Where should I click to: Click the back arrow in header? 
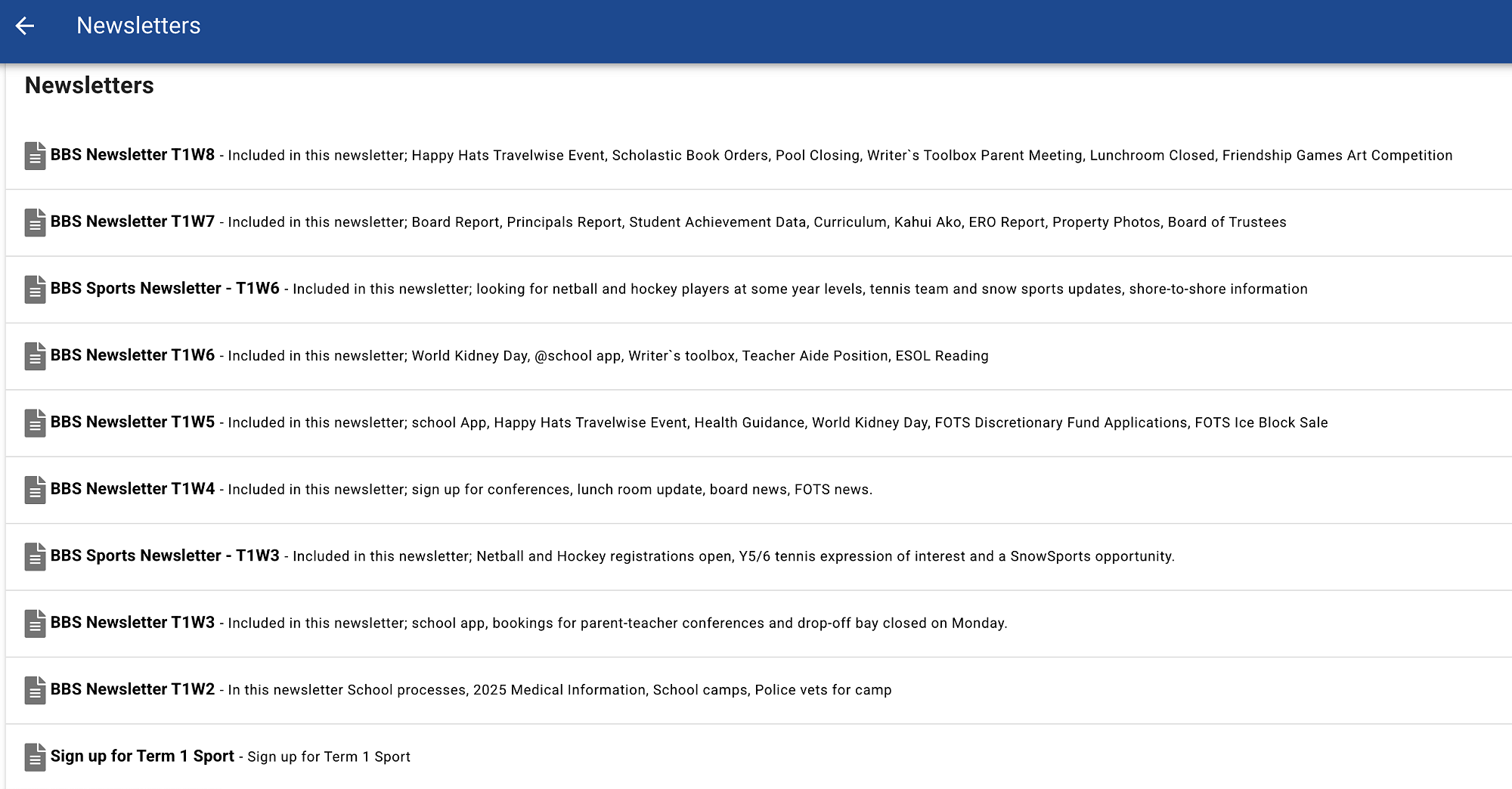coord(25,26)
